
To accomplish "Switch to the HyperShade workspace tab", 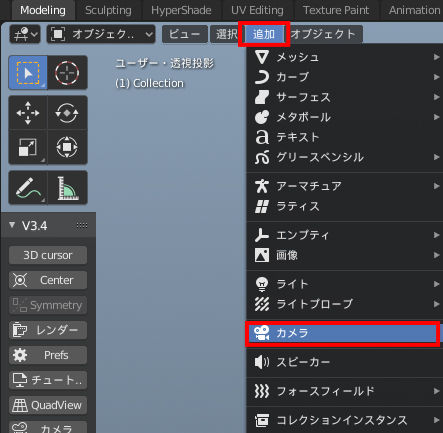I will coord(181,10).
